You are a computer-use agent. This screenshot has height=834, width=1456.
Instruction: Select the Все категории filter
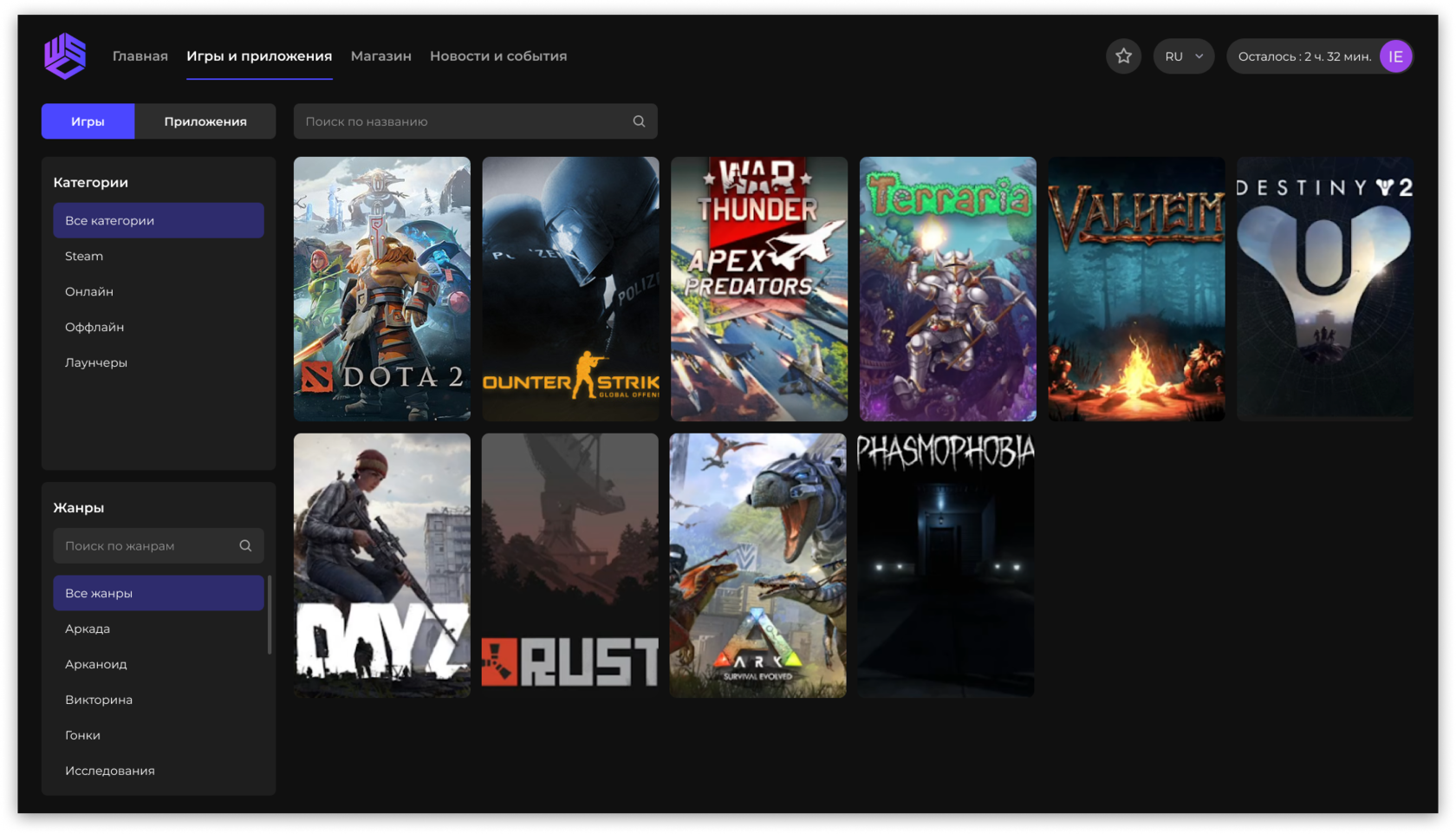159,220
